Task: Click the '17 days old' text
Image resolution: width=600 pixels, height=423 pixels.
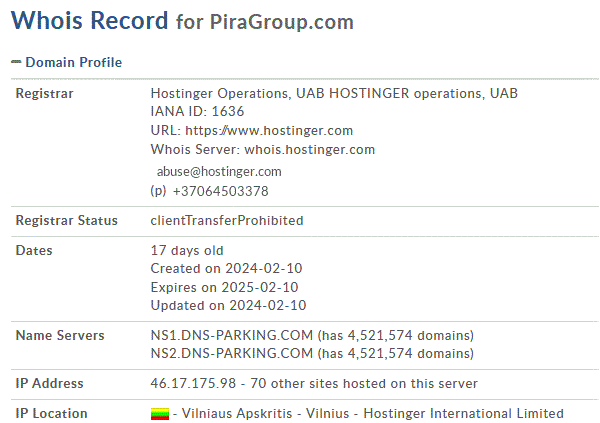Action: coord(187,250)
